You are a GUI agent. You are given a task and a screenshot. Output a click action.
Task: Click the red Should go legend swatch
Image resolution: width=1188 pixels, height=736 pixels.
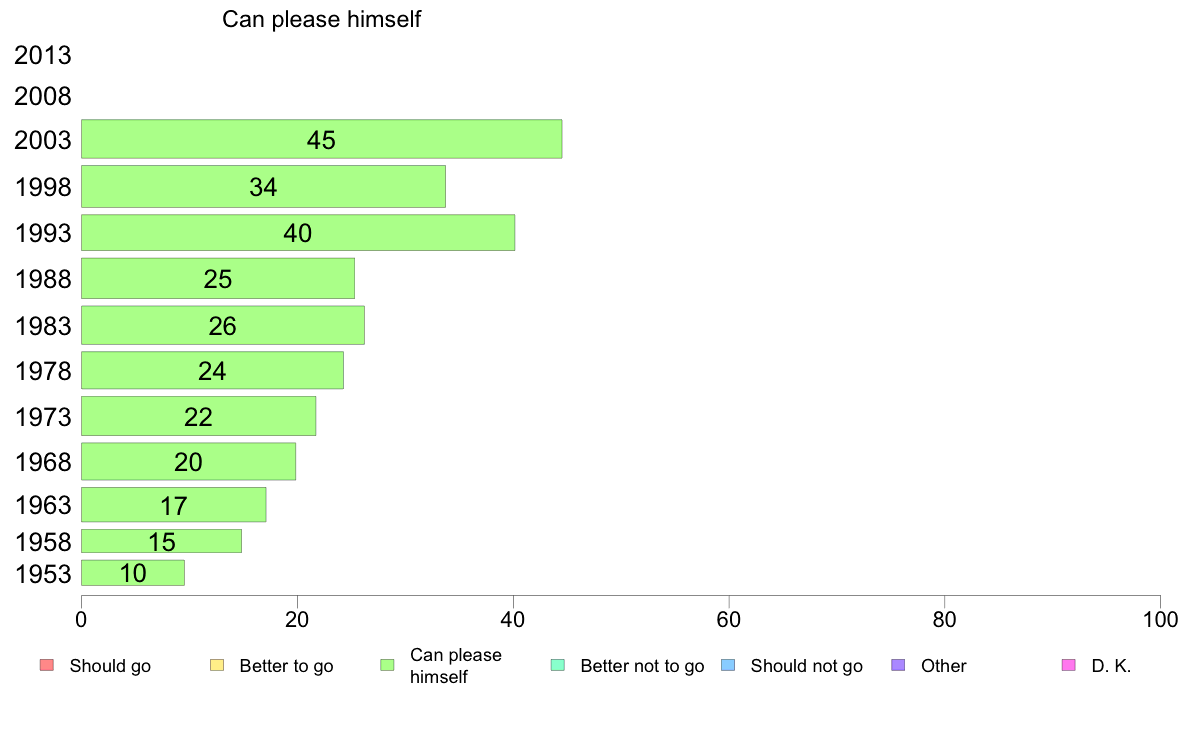coord(47,666)
